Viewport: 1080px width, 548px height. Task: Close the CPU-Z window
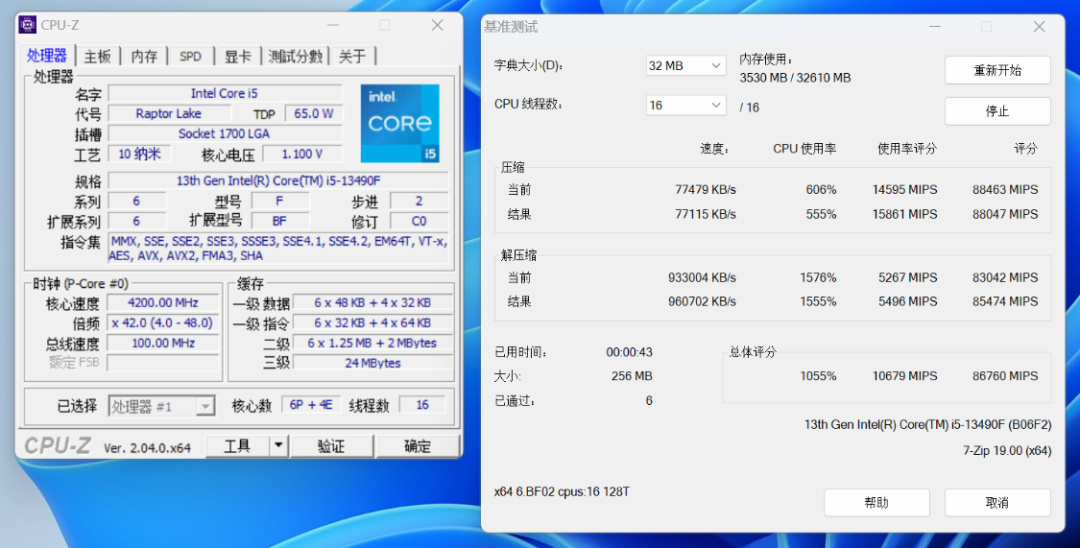pos(437,25)
